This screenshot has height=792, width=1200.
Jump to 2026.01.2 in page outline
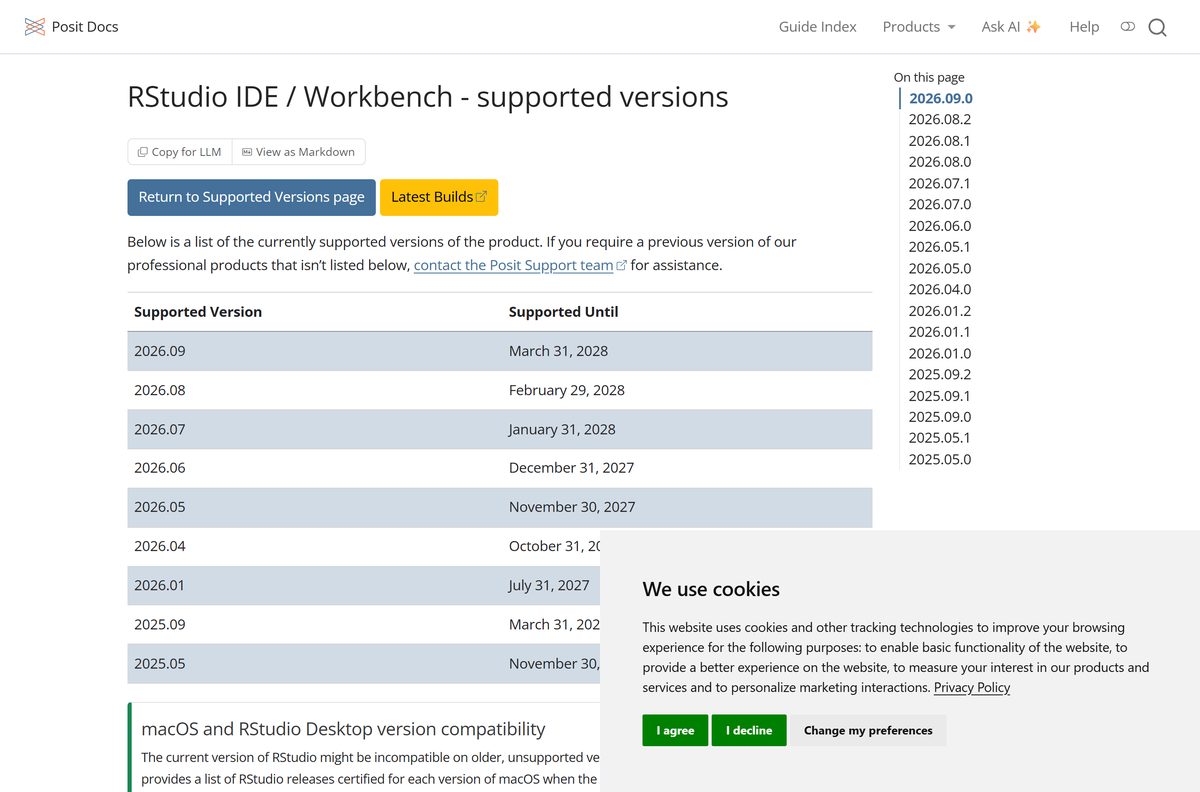pyautogui.click(x=939, y=311)
